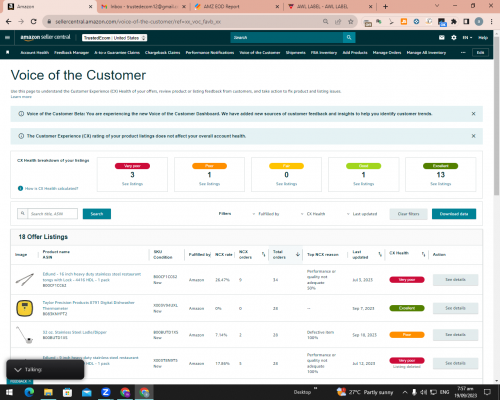The image size is (500, 400).
Task: Open File Explorer from taskbar
Action: click(48, 392)
